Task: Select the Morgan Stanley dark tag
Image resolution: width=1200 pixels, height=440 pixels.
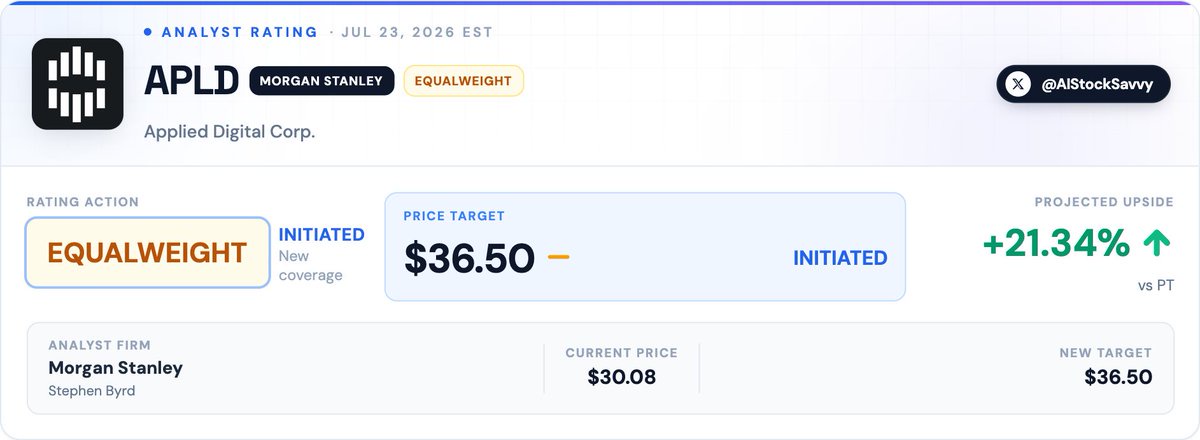Action: point(321,81)
